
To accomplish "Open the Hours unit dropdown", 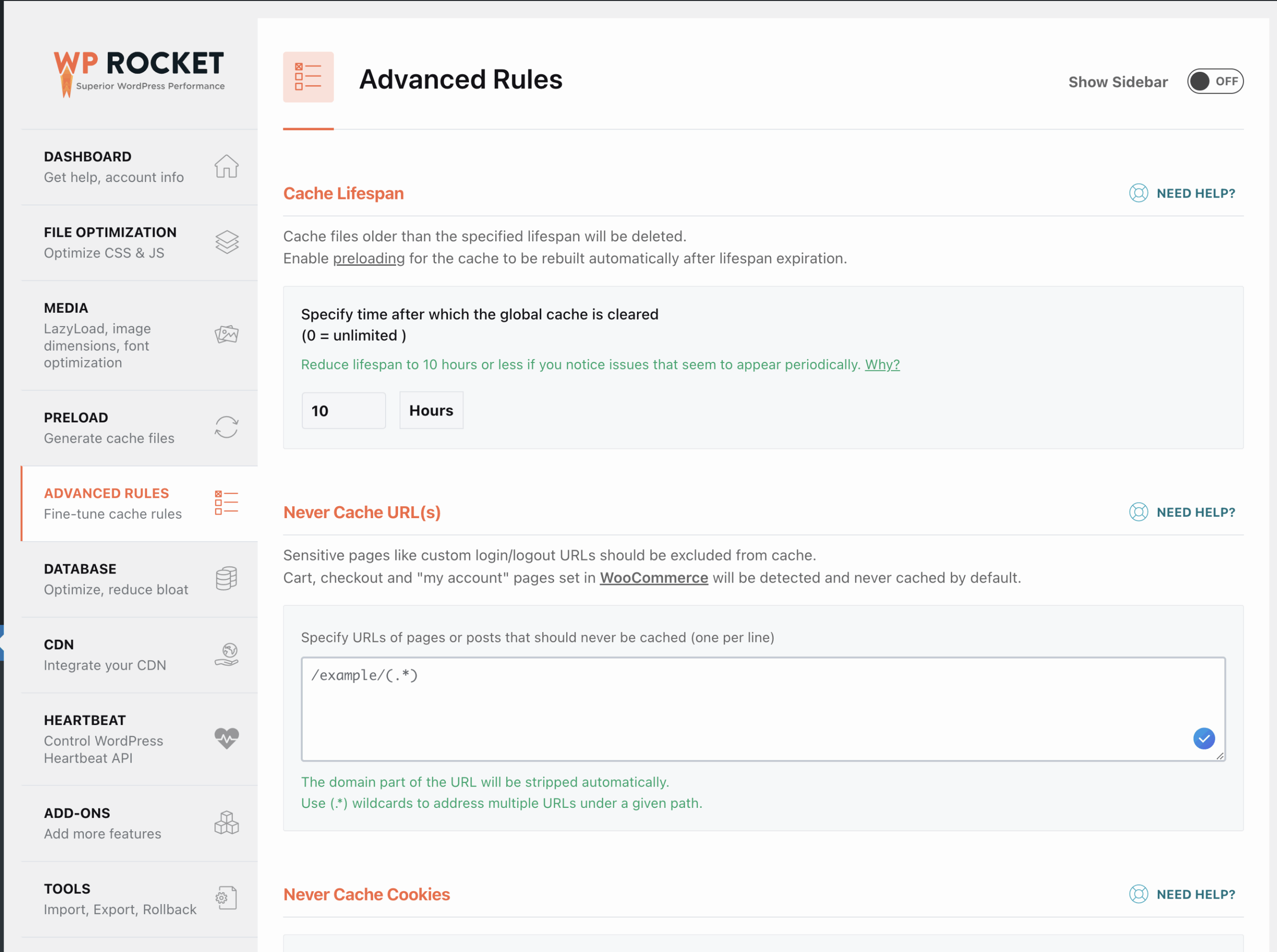I will [x=431, y=410].
